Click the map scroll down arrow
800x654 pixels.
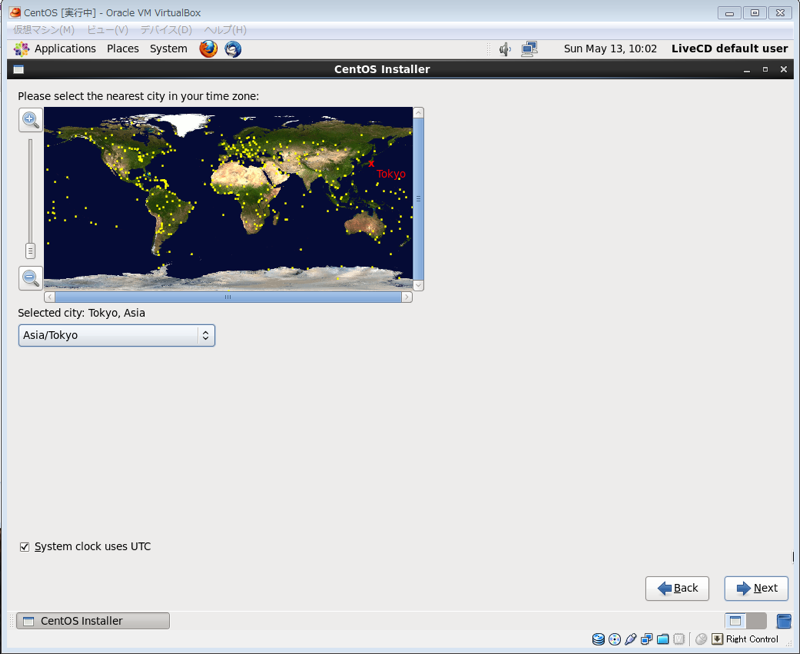418,286
